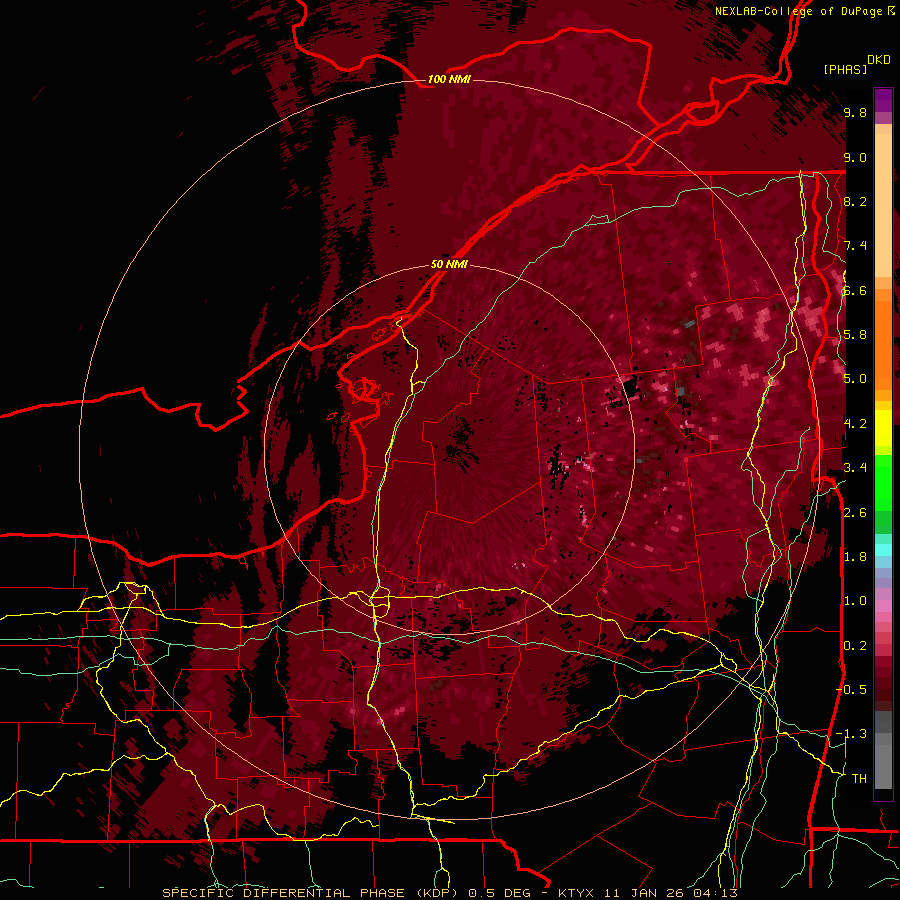Click the "04:13" time in caption

[x=715, y=893]
